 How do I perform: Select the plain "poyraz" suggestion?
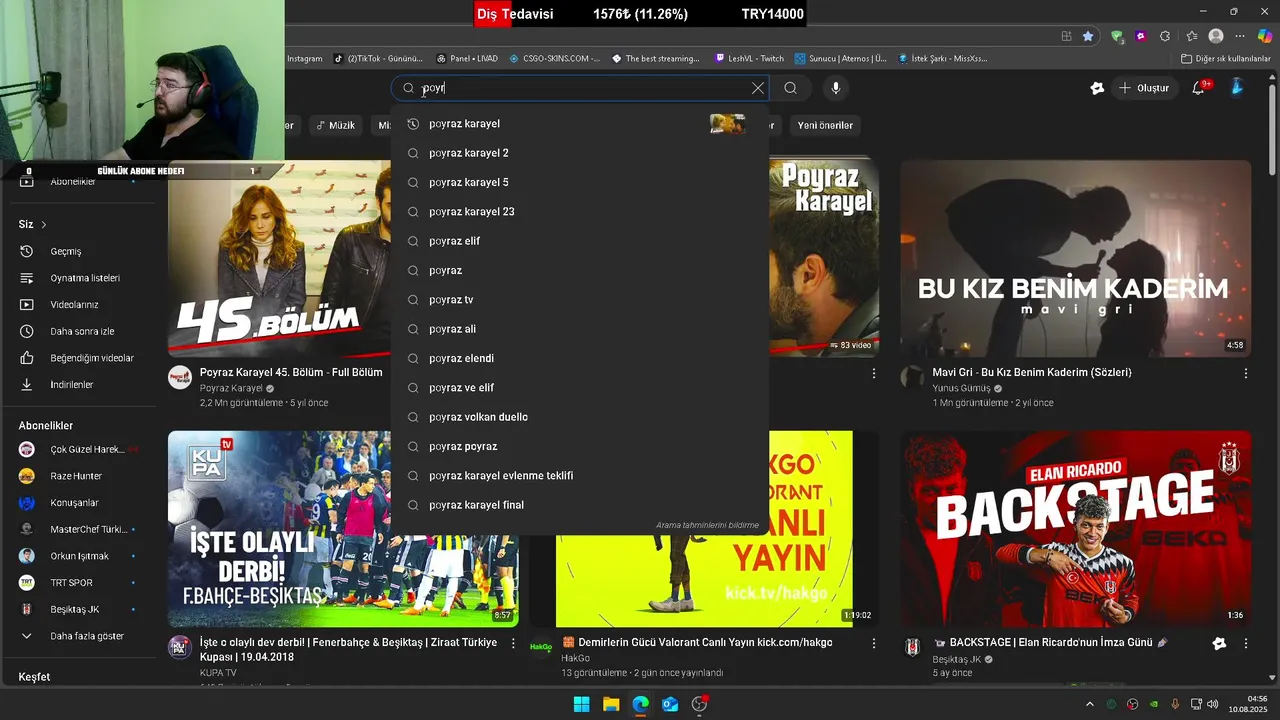point(580,270)
